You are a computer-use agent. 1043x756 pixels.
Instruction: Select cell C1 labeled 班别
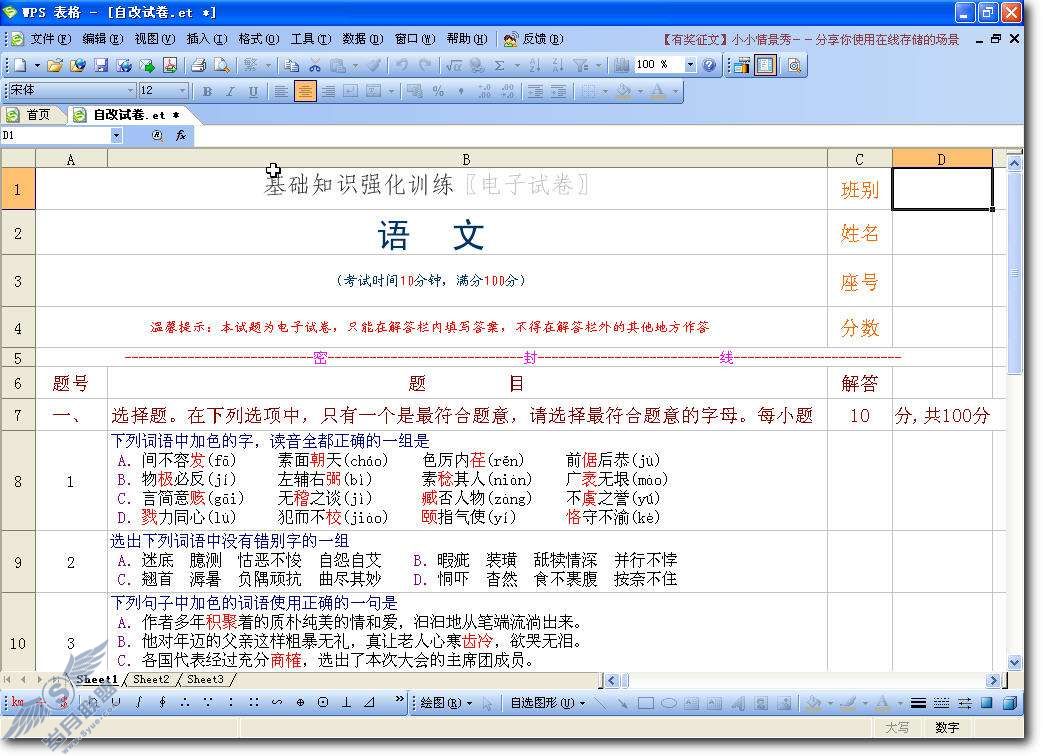point(859,189)
